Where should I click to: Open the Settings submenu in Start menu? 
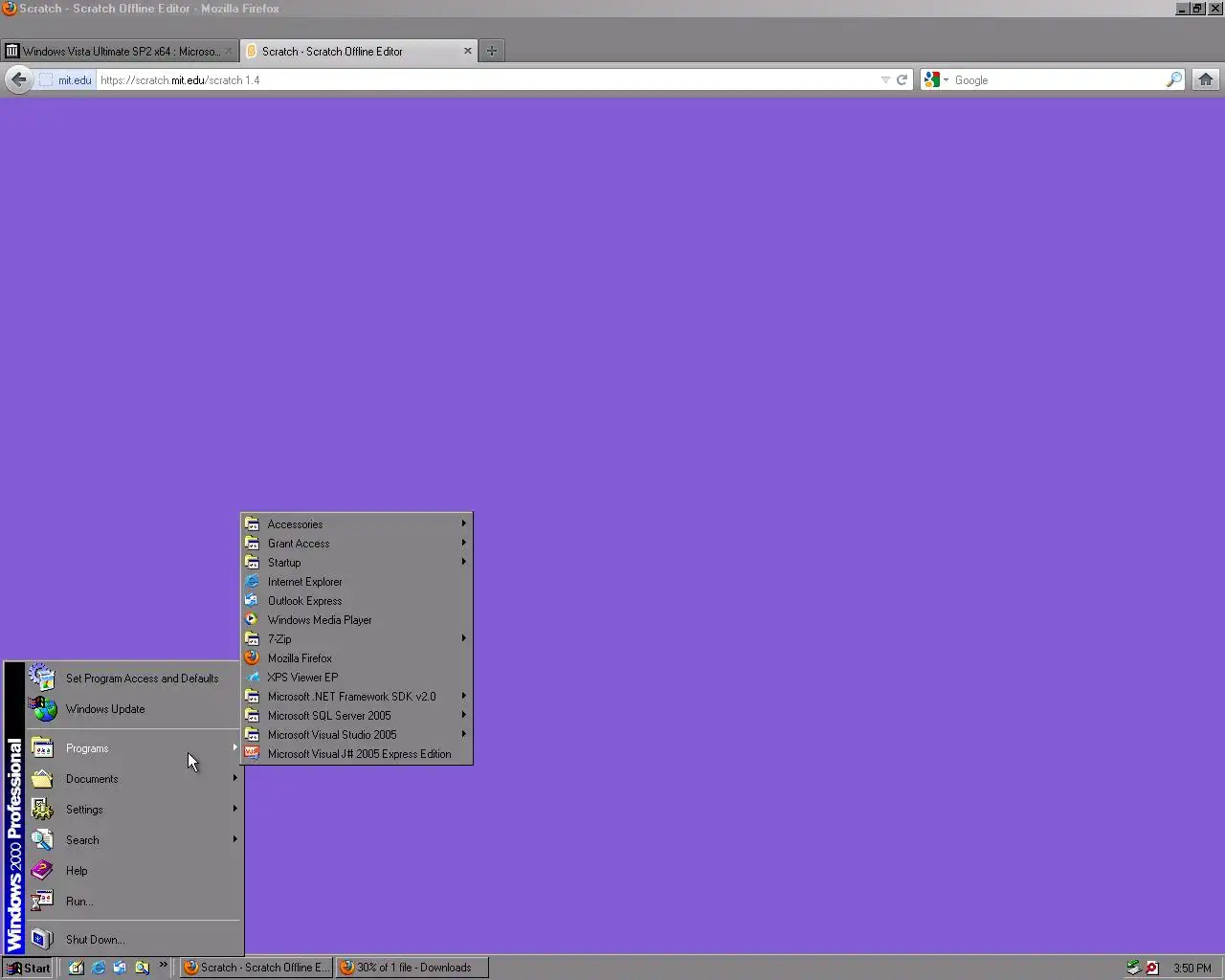[x=133, y=810]
